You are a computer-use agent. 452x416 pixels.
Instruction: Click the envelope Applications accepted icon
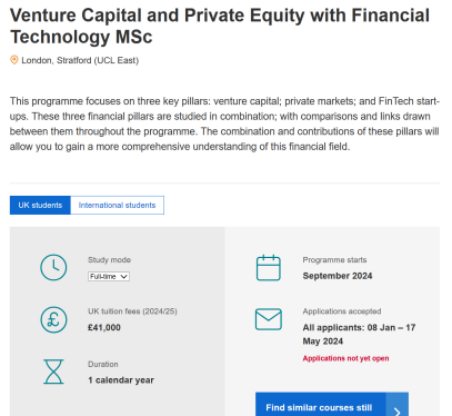[268, 319]
